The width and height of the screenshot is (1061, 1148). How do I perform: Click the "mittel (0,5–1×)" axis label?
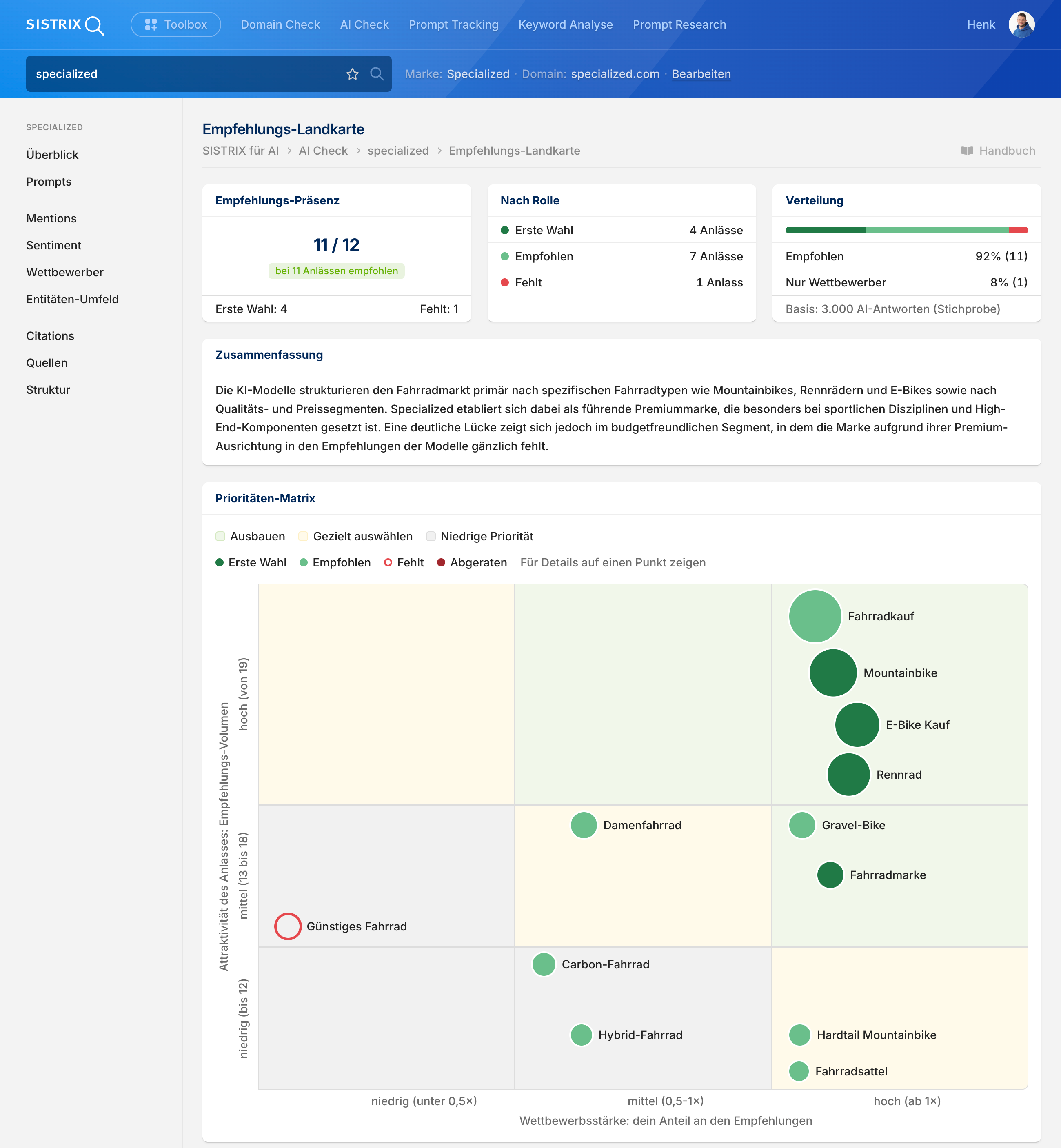(x=666, y=1101)
